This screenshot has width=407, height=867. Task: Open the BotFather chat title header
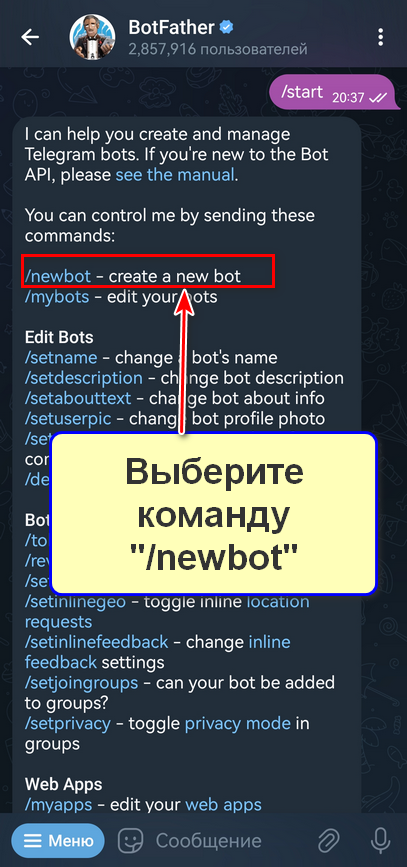point(217,37)
